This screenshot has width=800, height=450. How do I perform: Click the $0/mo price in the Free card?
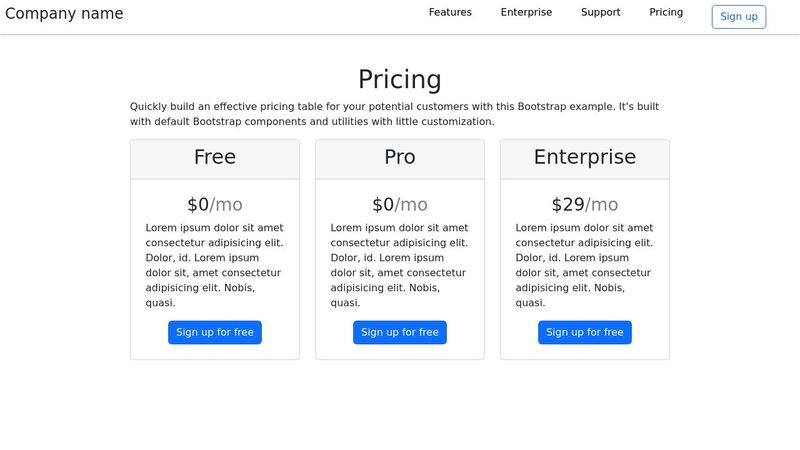point(215,205)
